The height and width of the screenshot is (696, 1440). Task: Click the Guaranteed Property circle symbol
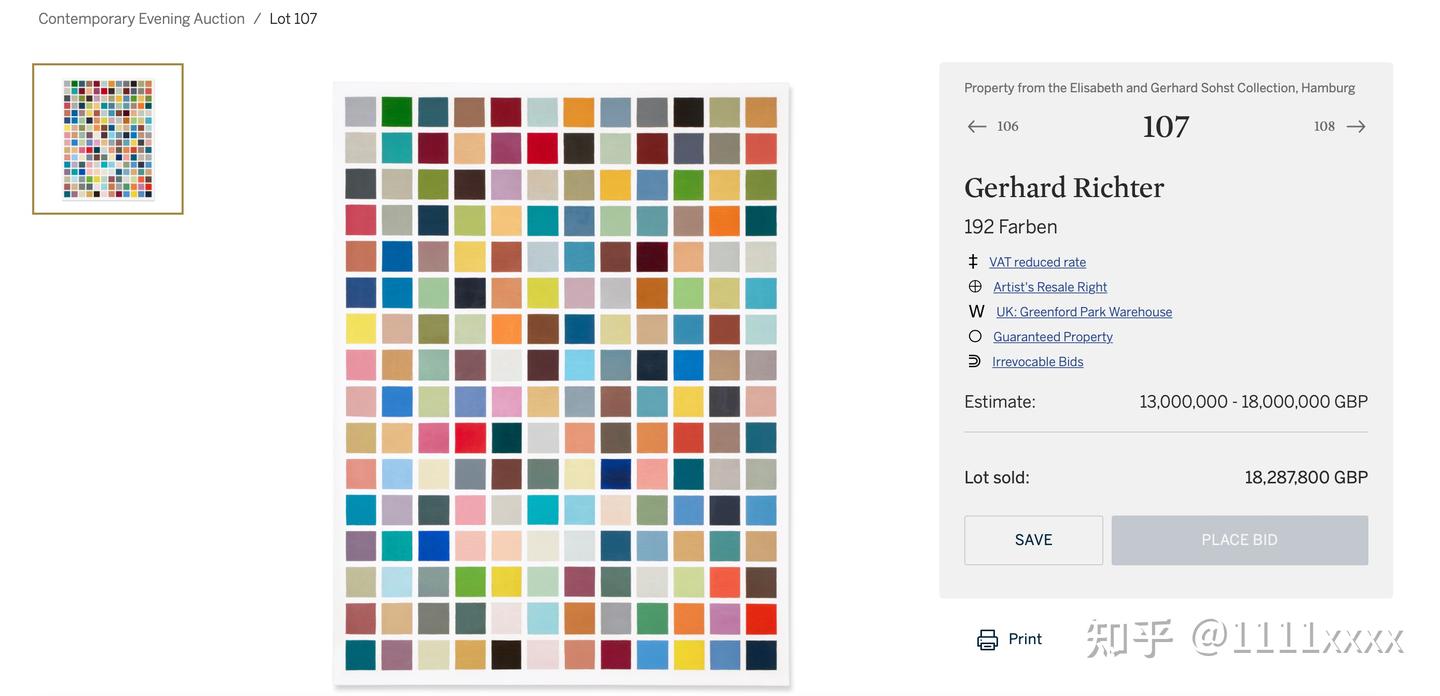pos(975,336)
